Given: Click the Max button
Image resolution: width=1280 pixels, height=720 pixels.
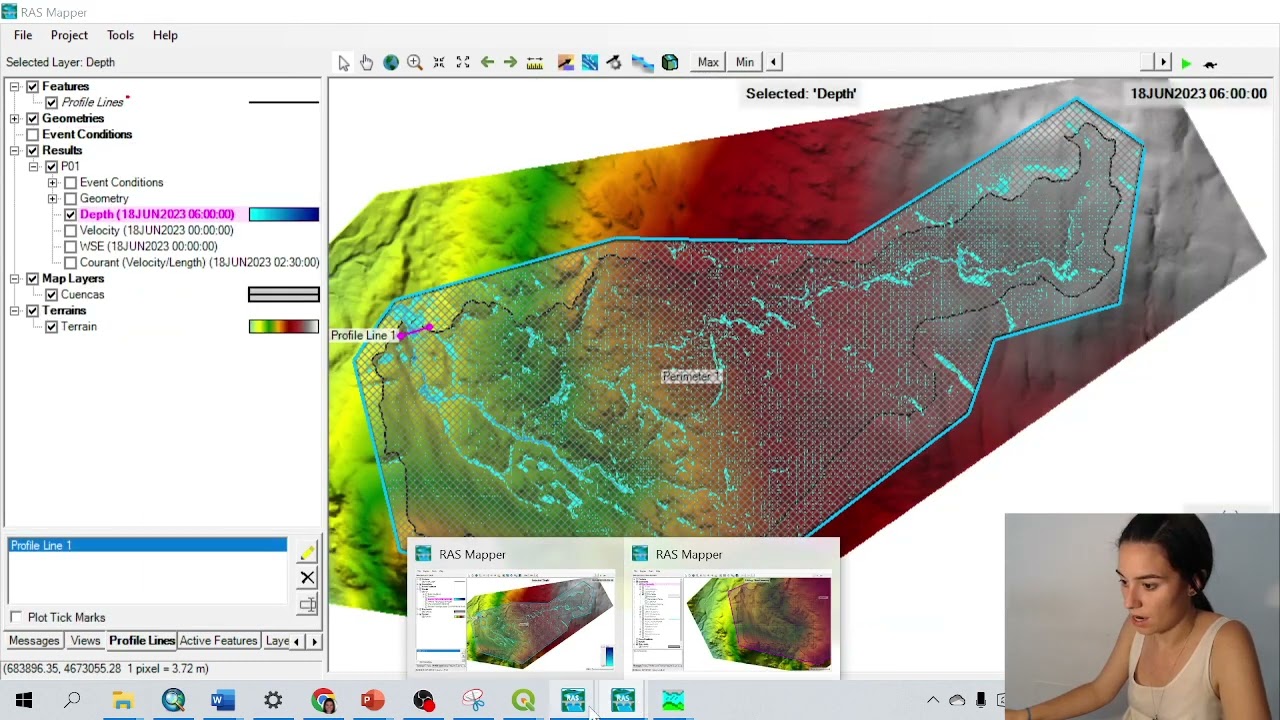Looking at the screenshot, I should tap(708, 62).
